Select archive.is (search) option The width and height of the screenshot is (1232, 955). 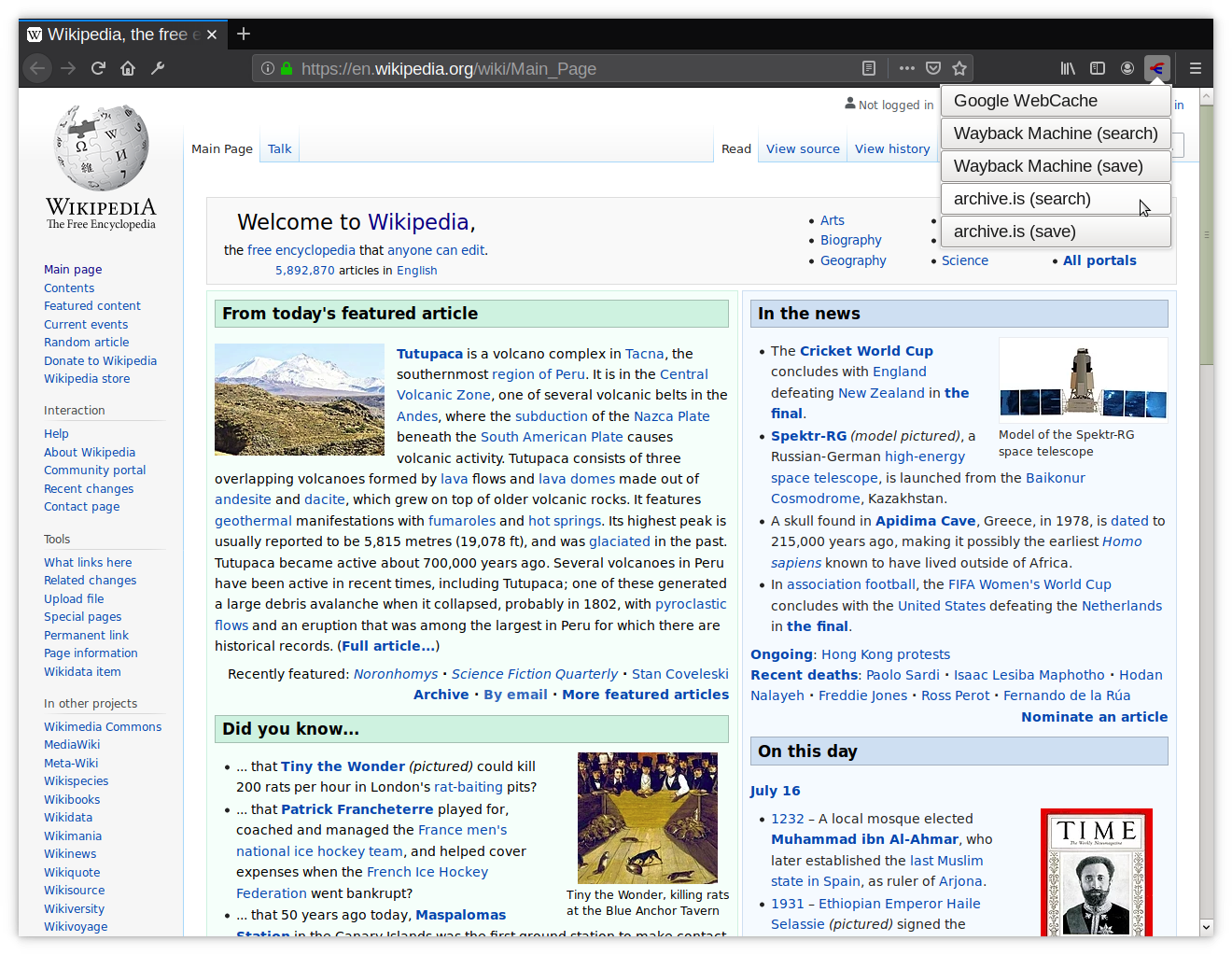coord(1056,199)
